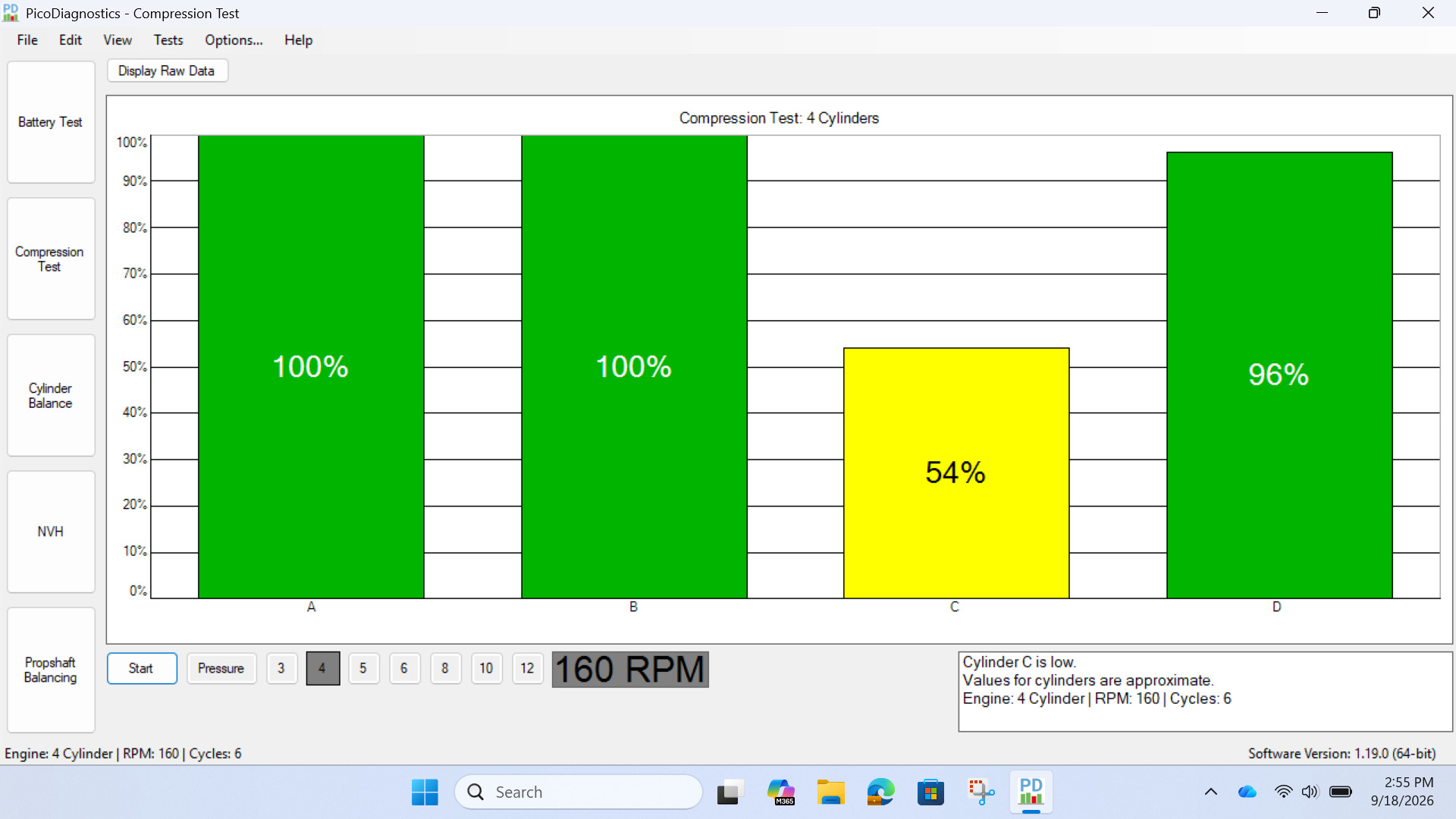Open File Explorer from taskbar
Viewport: 1456px width, 819px height.
point(830,792)
